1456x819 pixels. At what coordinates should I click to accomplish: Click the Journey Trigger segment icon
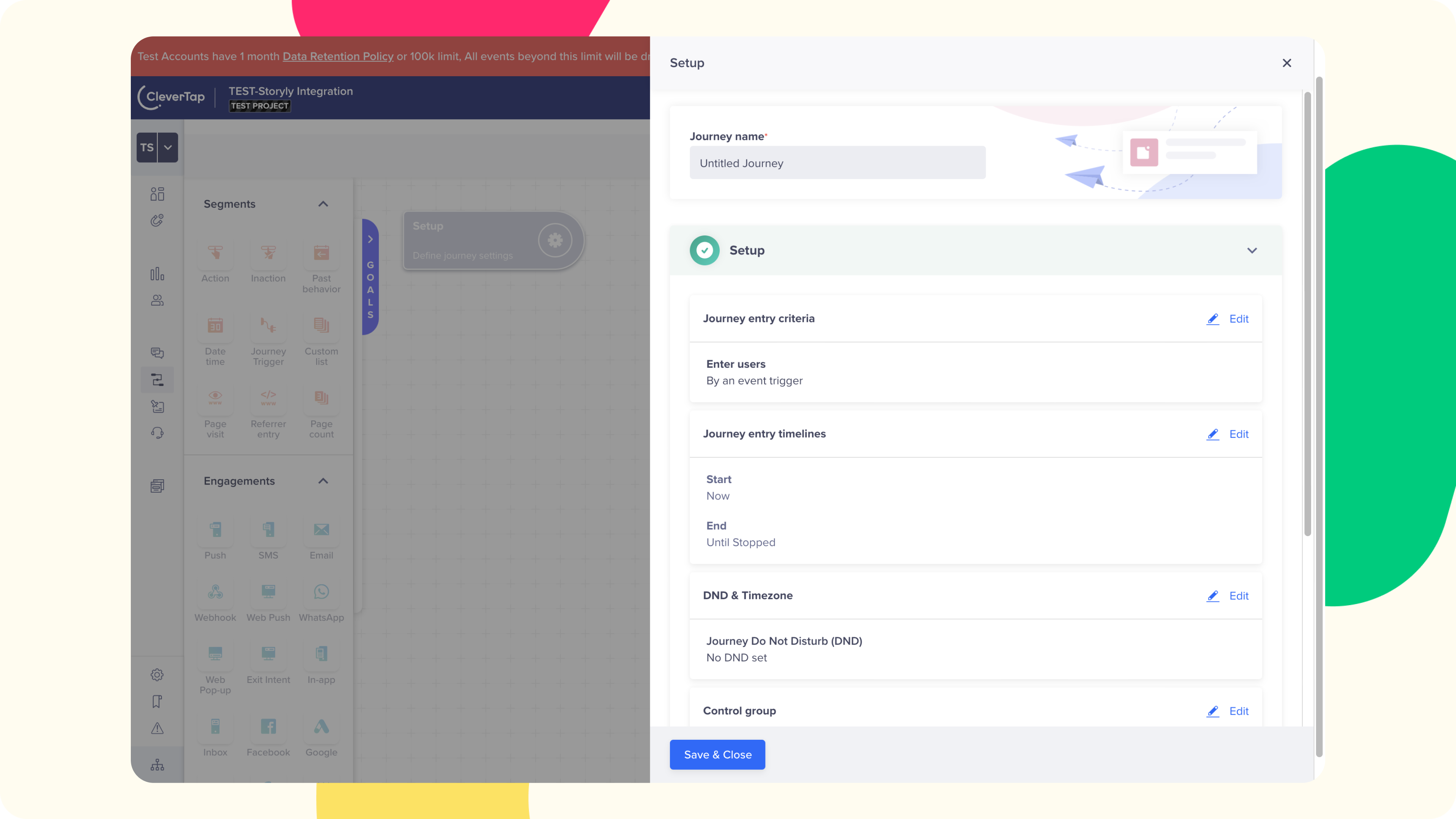click(x=268, y=326)
